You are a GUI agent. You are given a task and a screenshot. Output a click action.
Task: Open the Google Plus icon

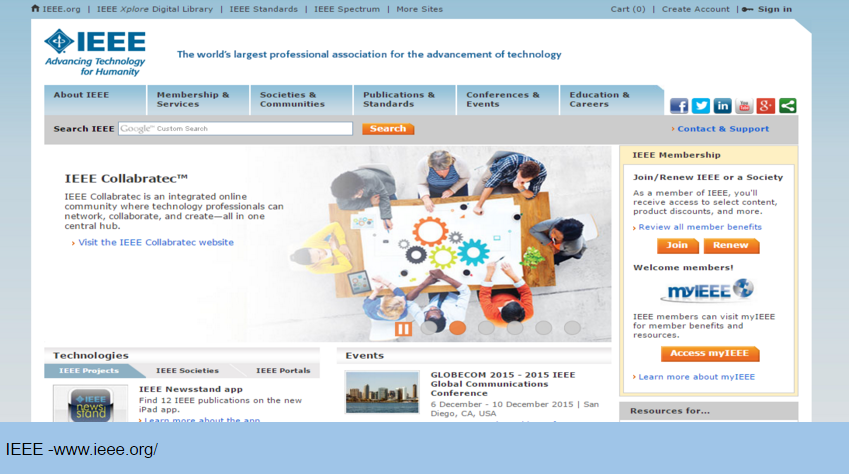click(765, 106)
